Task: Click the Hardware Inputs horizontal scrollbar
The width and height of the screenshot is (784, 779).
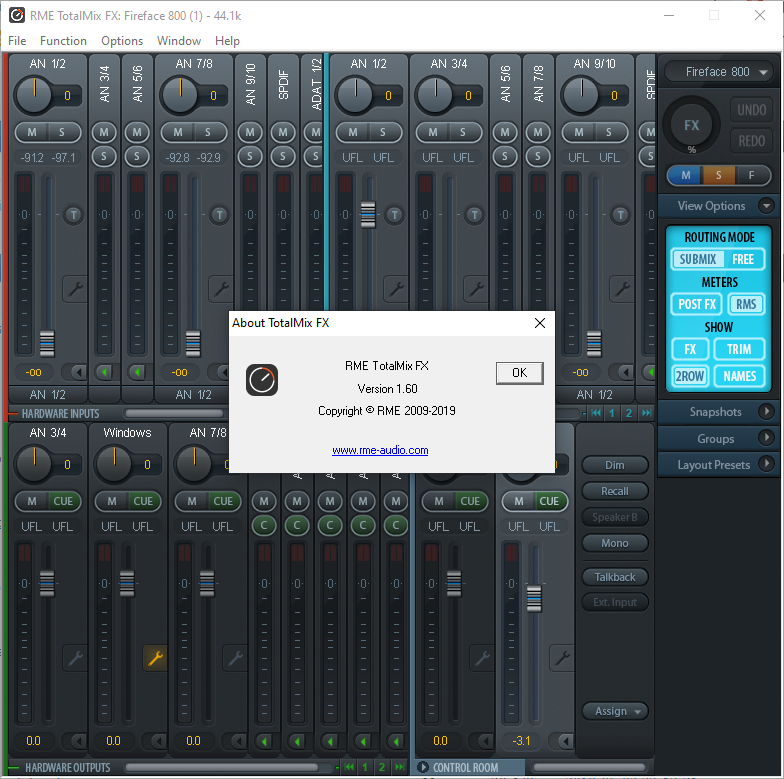Action: click(174, 413)
